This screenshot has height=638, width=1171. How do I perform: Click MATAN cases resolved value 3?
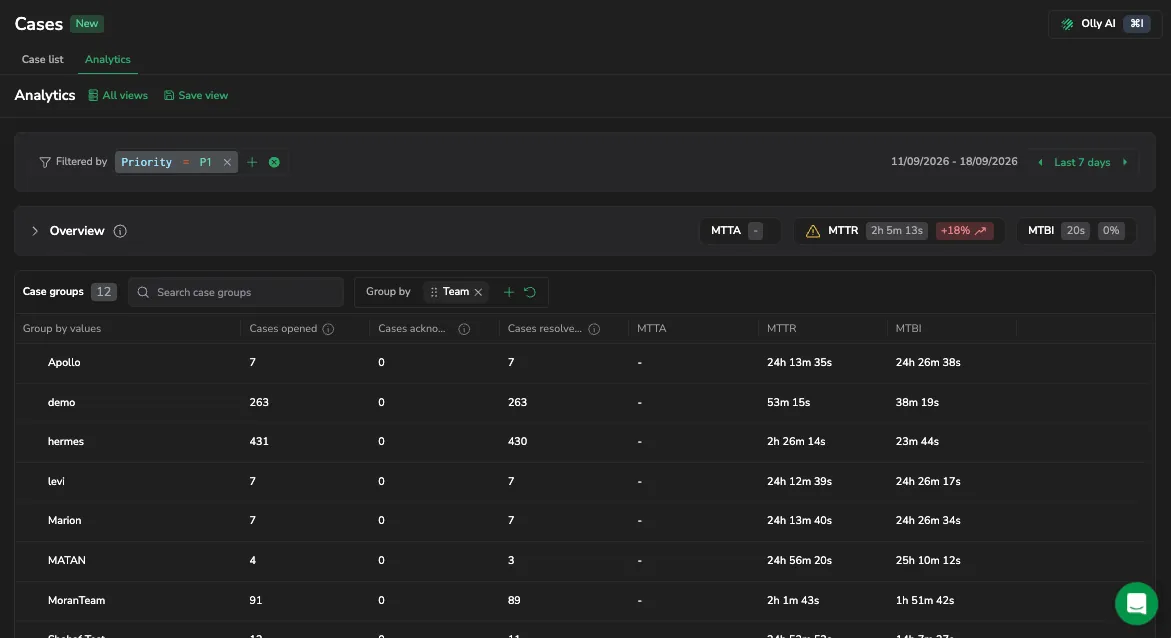511,560
